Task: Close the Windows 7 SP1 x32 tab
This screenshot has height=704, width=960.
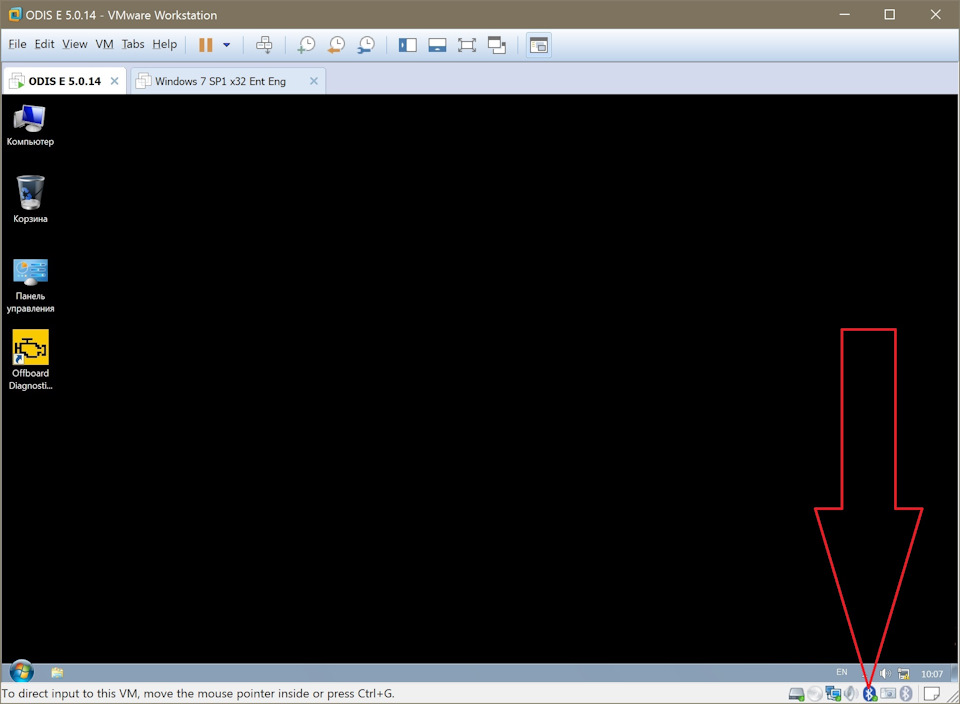Action: pyautogui.click(x=313, y=81)
